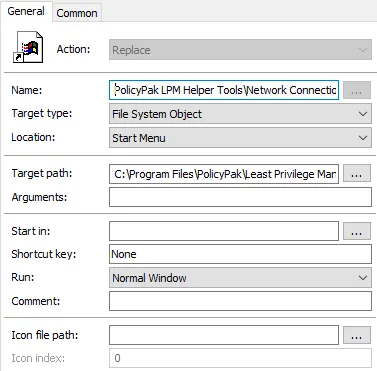This screenshot has height=371, width=377.
Task: Click the Icon index field
Action: [x=240, y=358]
